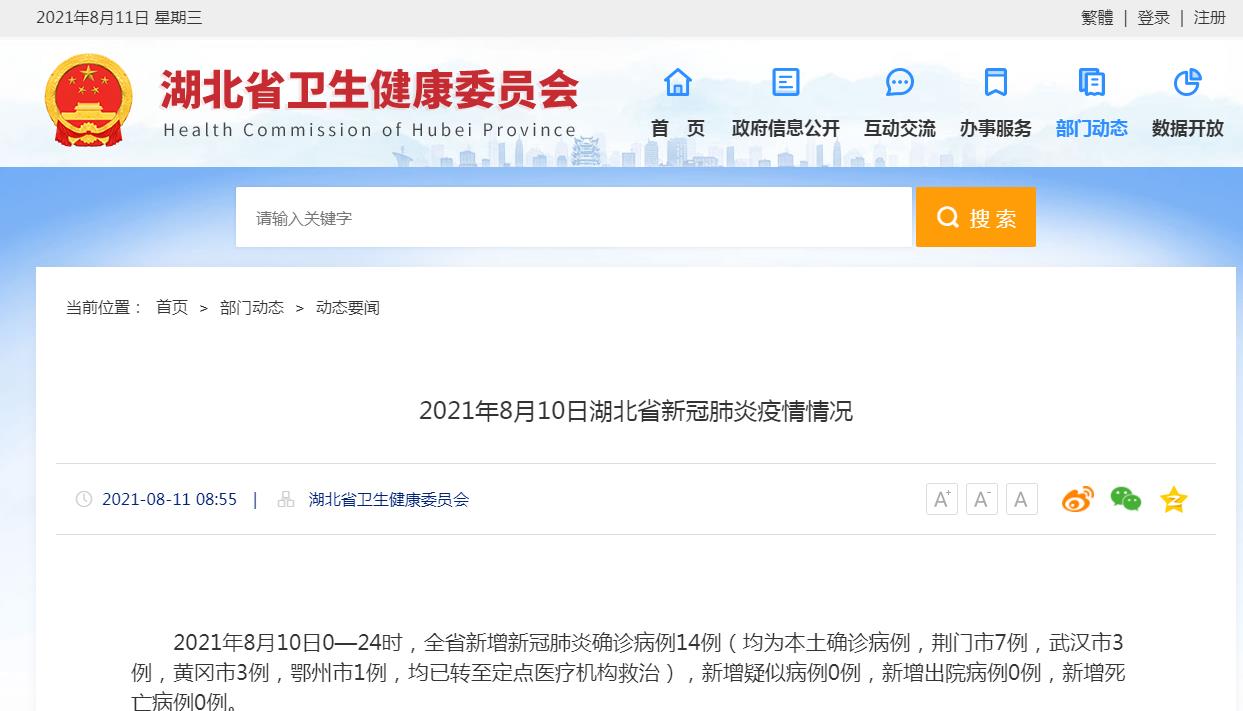Click the pie chart icon above 数据开放

[x=1187, y=82]
